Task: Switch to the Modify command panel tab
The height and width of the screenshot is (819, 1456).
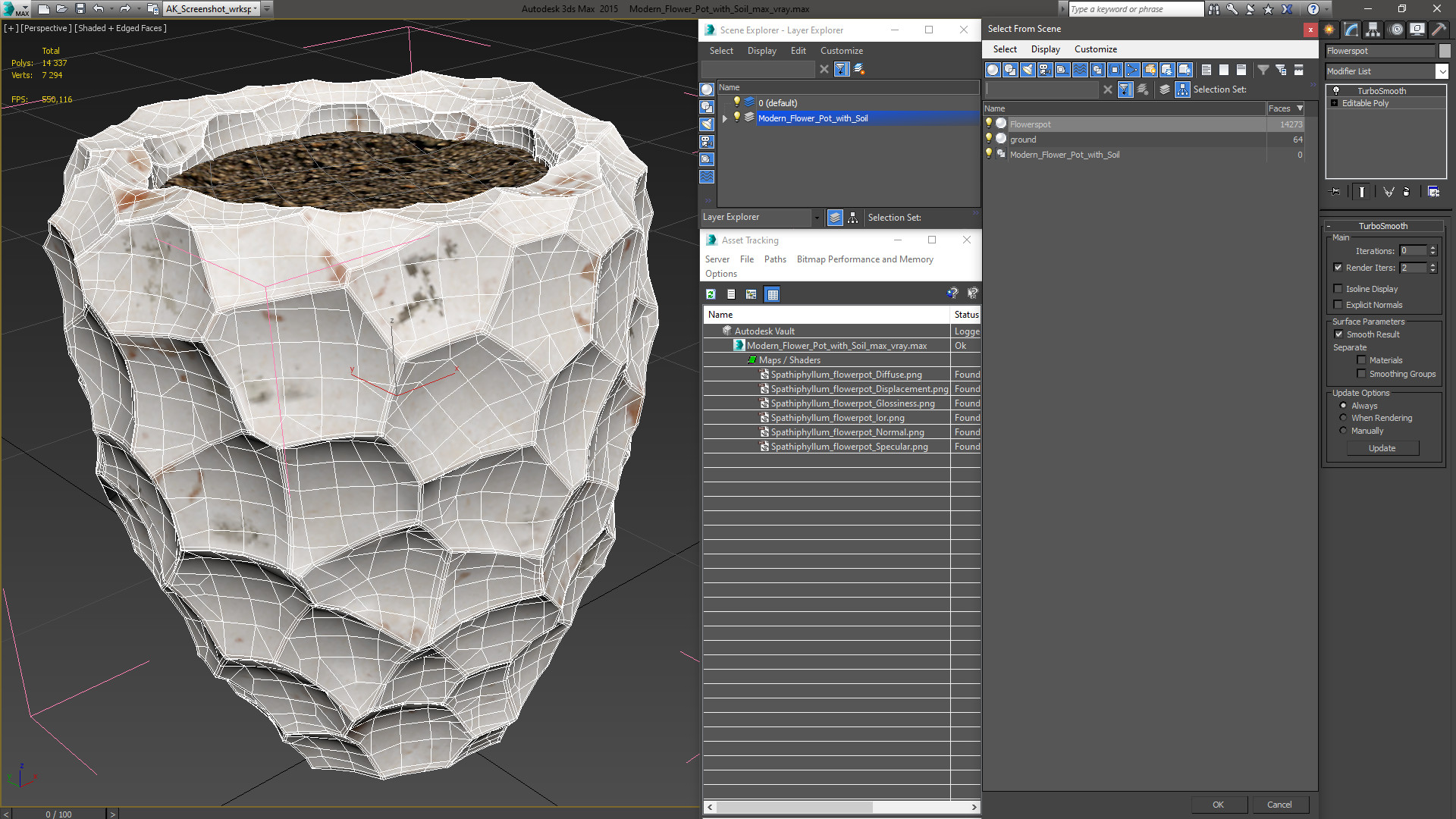Action: coord(1351,30)
